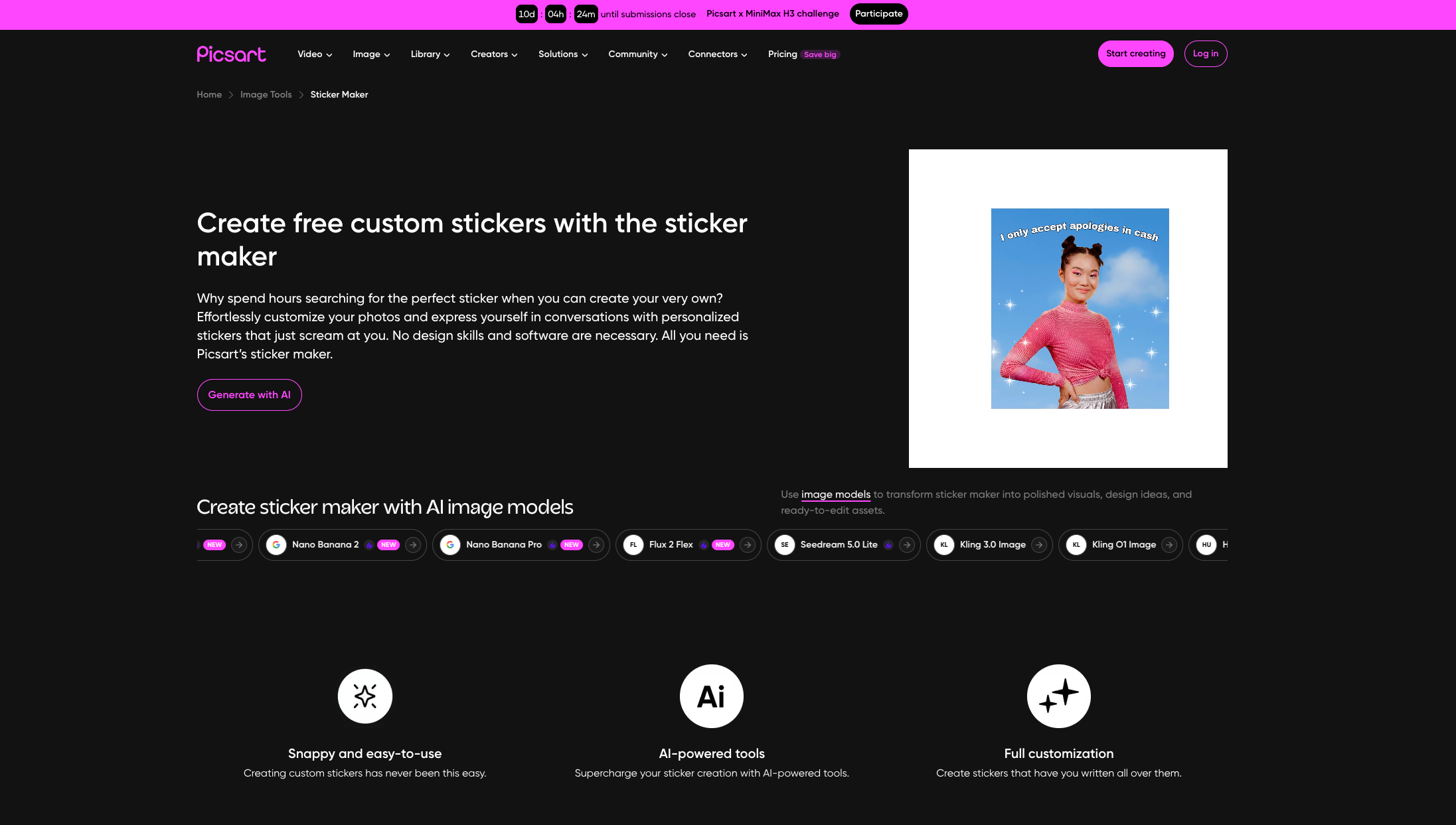Click the arrow icon on Nano Banana 2
Viewport: 1456px width, 825px height.
413,545
